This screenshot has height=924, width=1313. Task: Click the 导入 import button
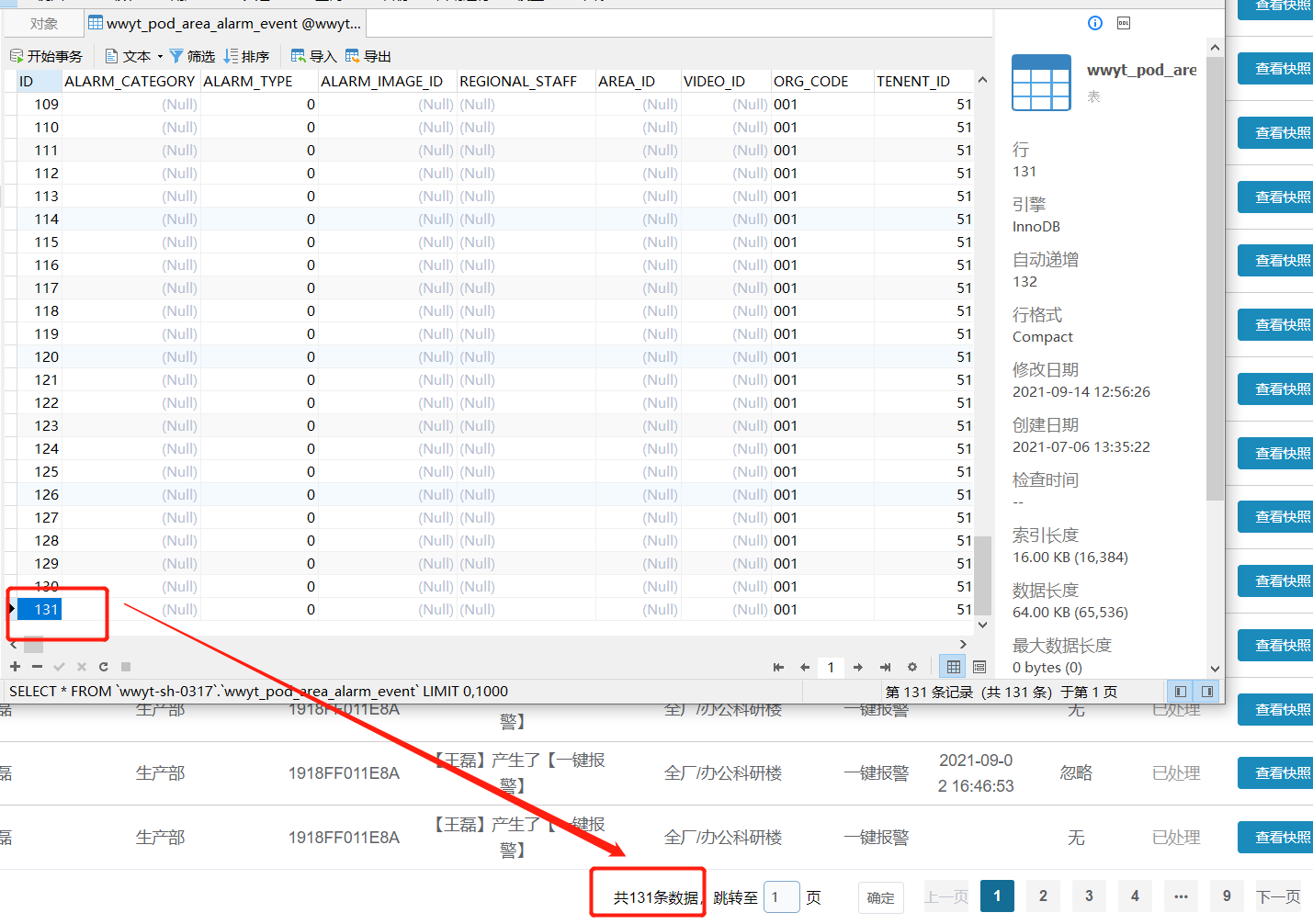pos(313,56)
